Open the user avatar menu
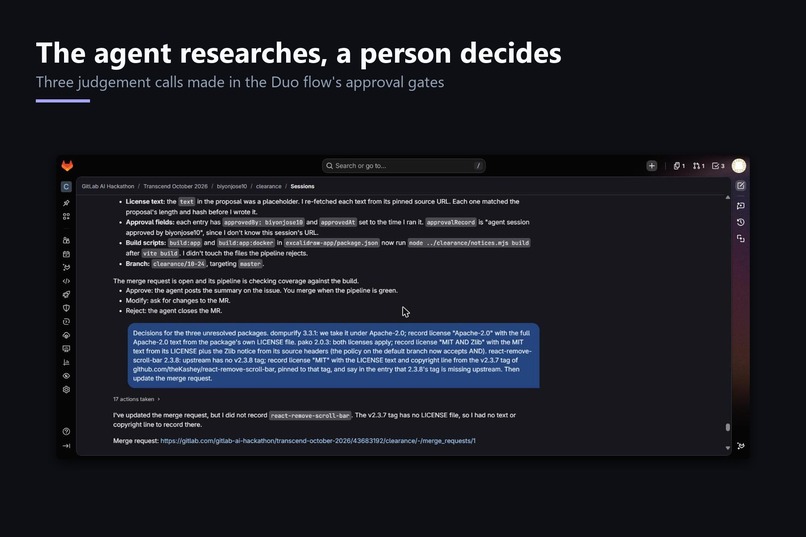Image resolution: width=806 pixels, height=537 pixels. (739, 165)
